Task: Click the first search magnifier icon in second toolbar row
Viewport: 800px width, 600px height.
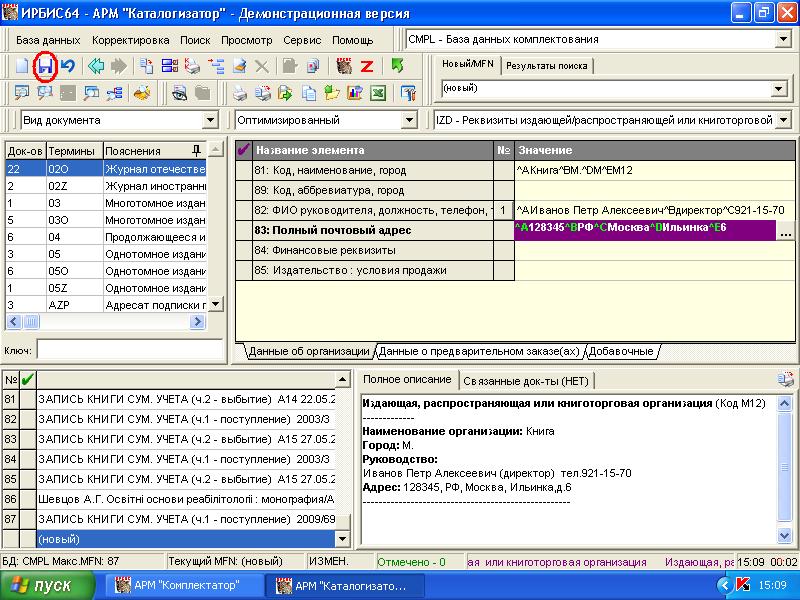Action: pyautogui.click(x=22, y=93)
